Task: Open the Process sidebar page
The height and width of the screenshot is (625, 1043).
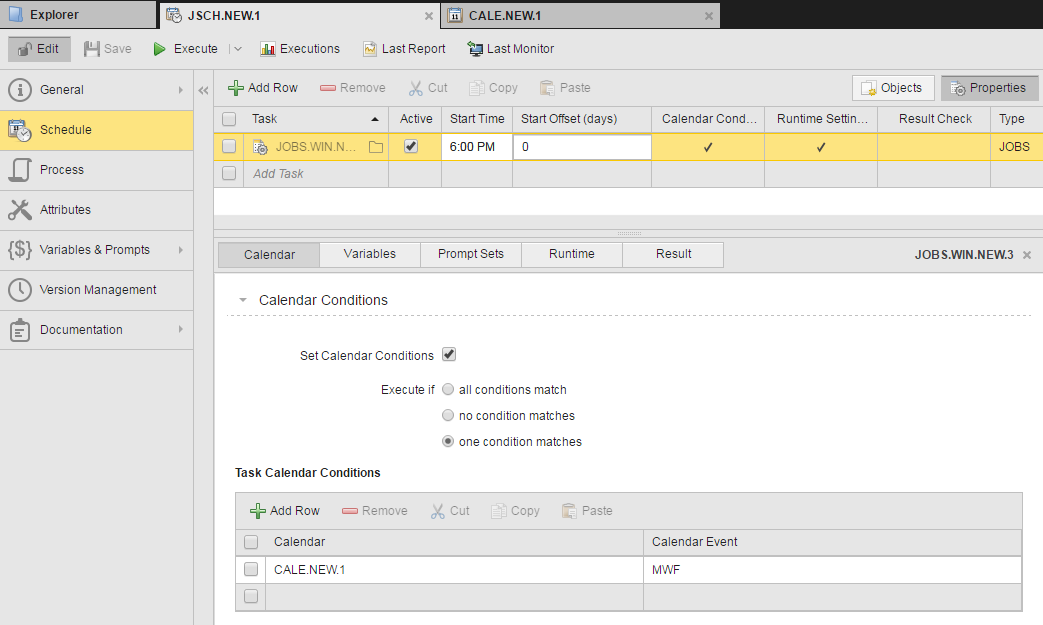Action: [96, 170]
